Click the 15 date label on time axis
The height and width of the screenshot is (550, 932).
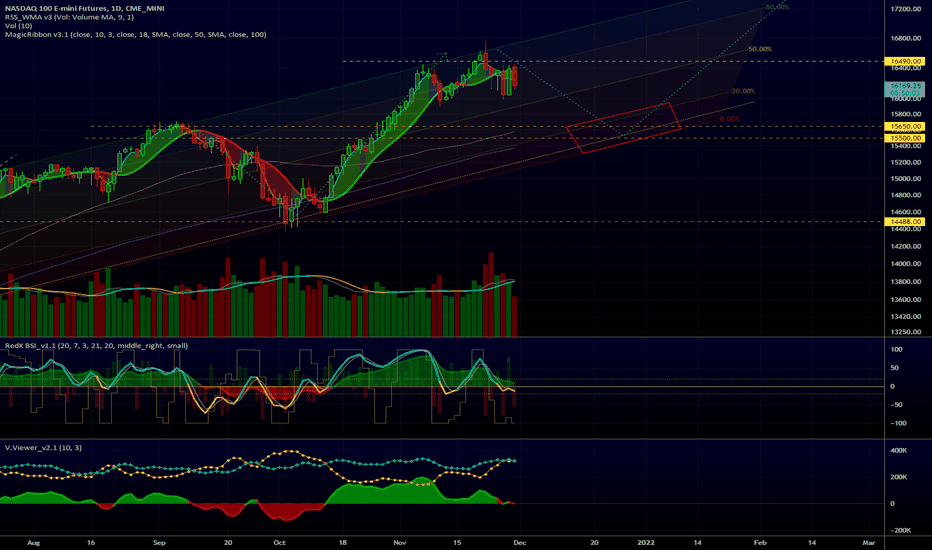click(x=457, y=543)
